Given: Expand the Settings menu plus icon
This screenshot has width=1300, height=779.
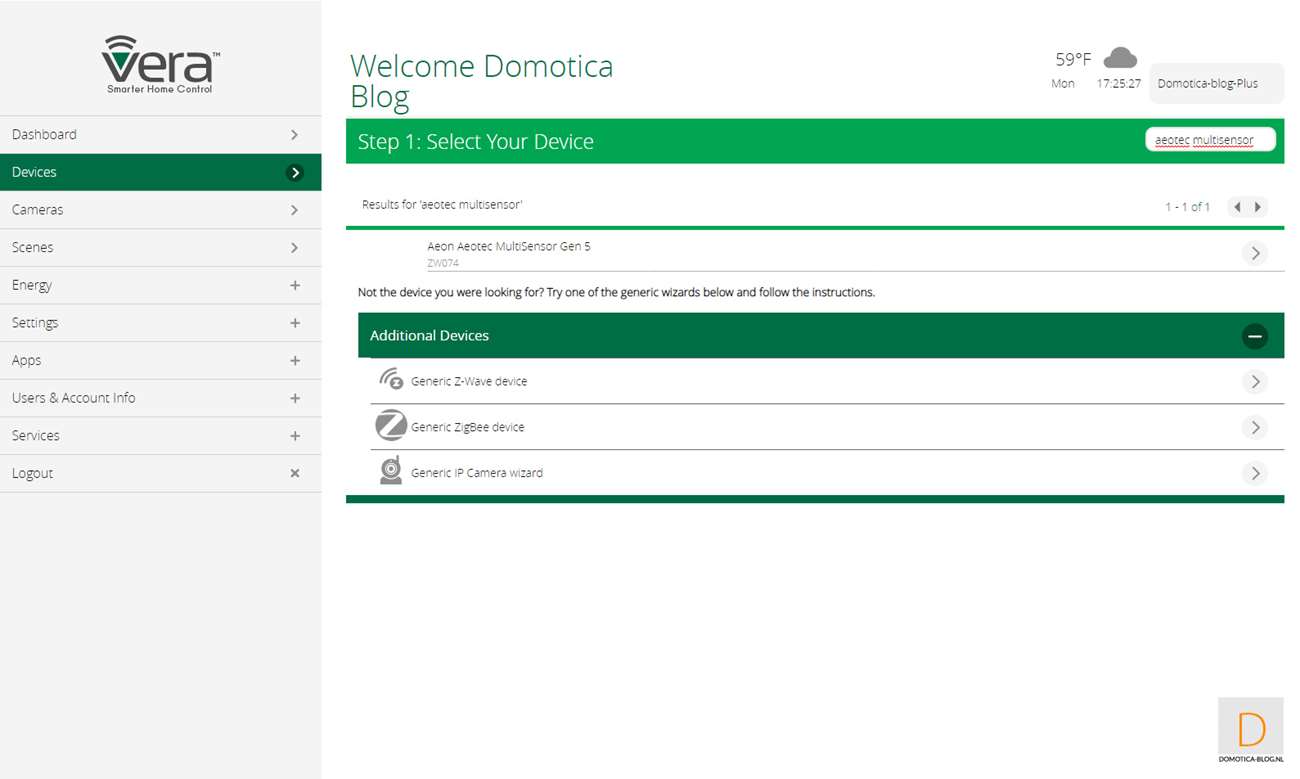Looking at the screenshot, I should [294, 323].
